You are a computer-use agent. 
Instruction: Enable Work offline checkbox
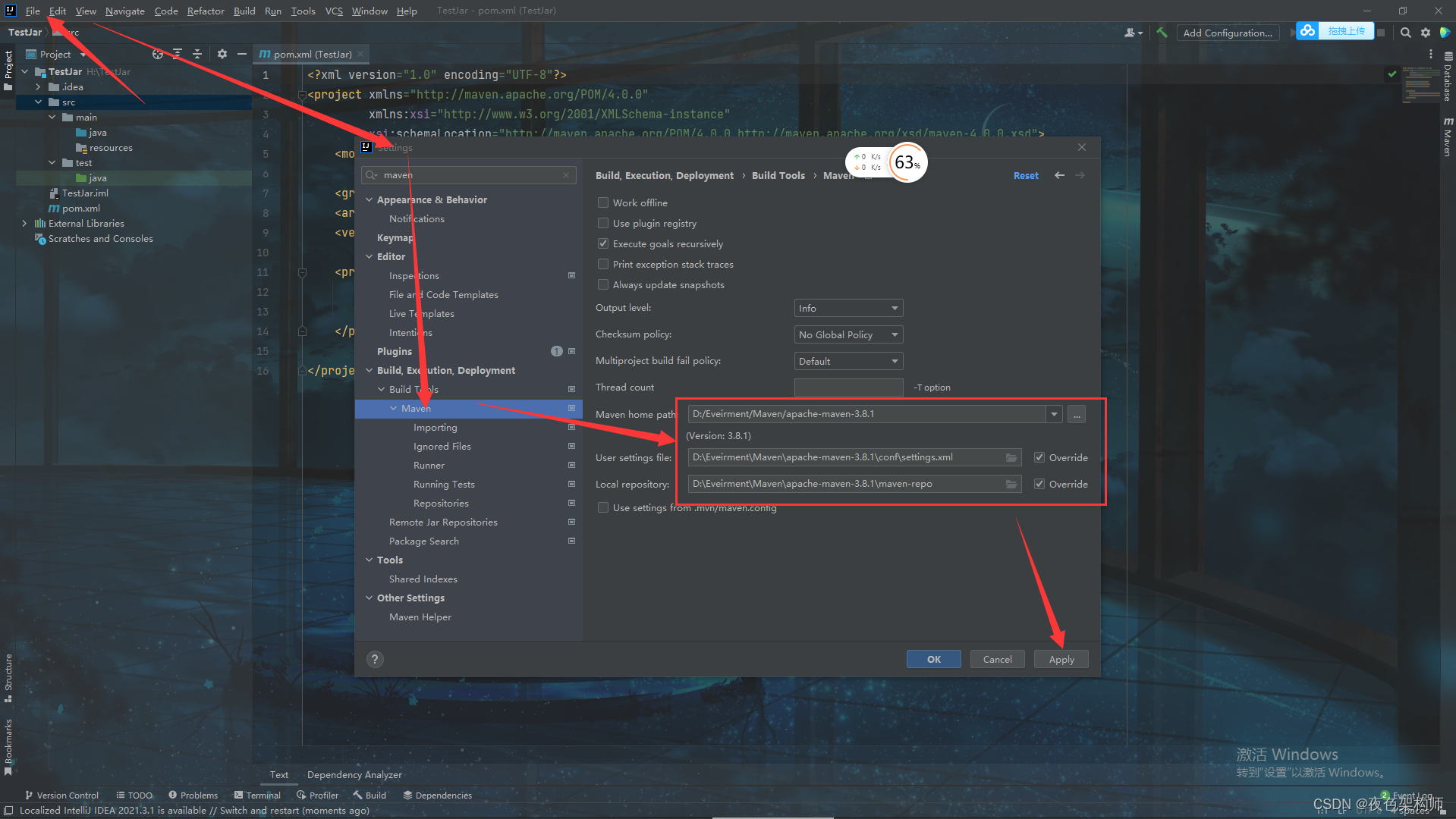click(x=603, y=202)
